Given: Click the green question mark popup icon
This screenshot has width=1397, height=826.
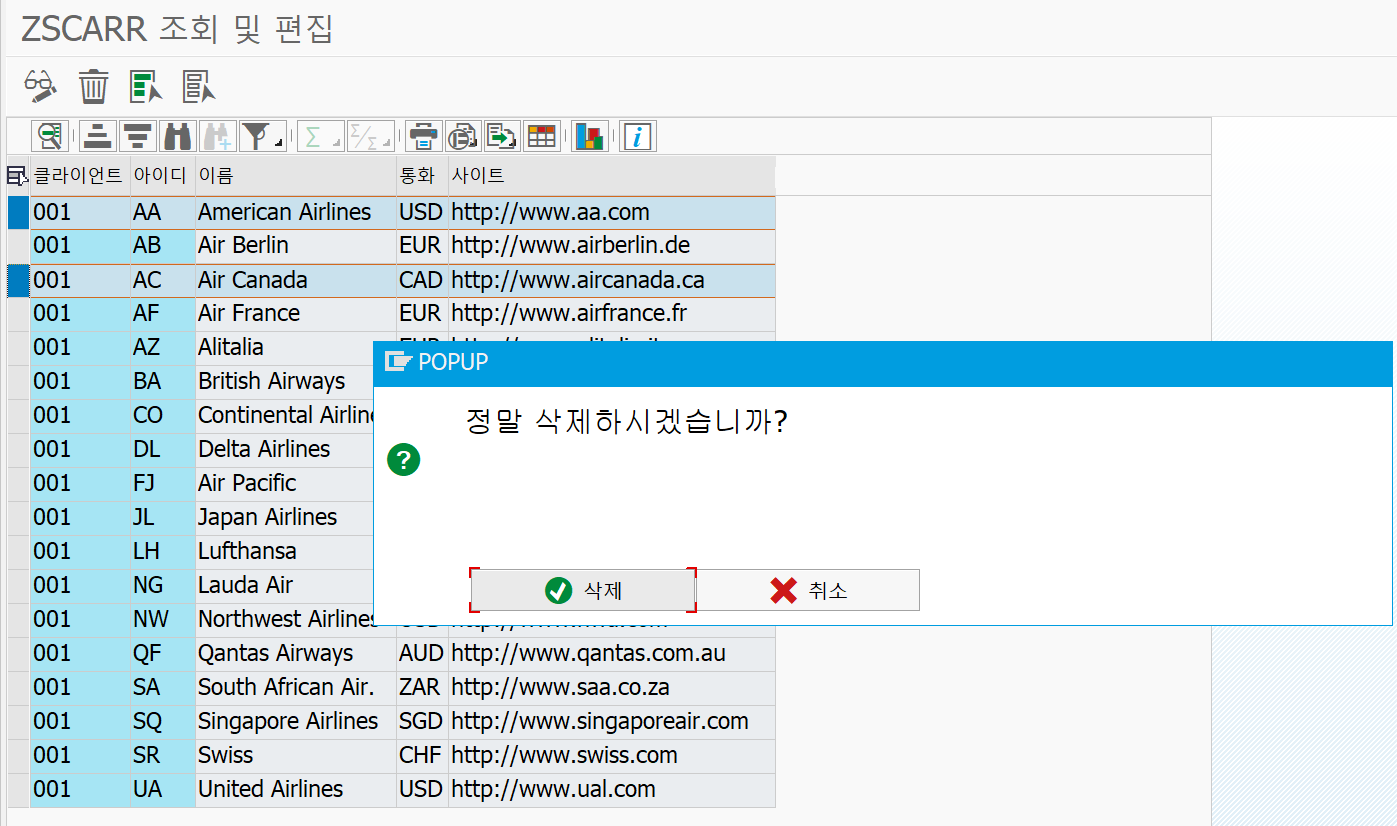Looking at the screenshot, I should (404, 460).
